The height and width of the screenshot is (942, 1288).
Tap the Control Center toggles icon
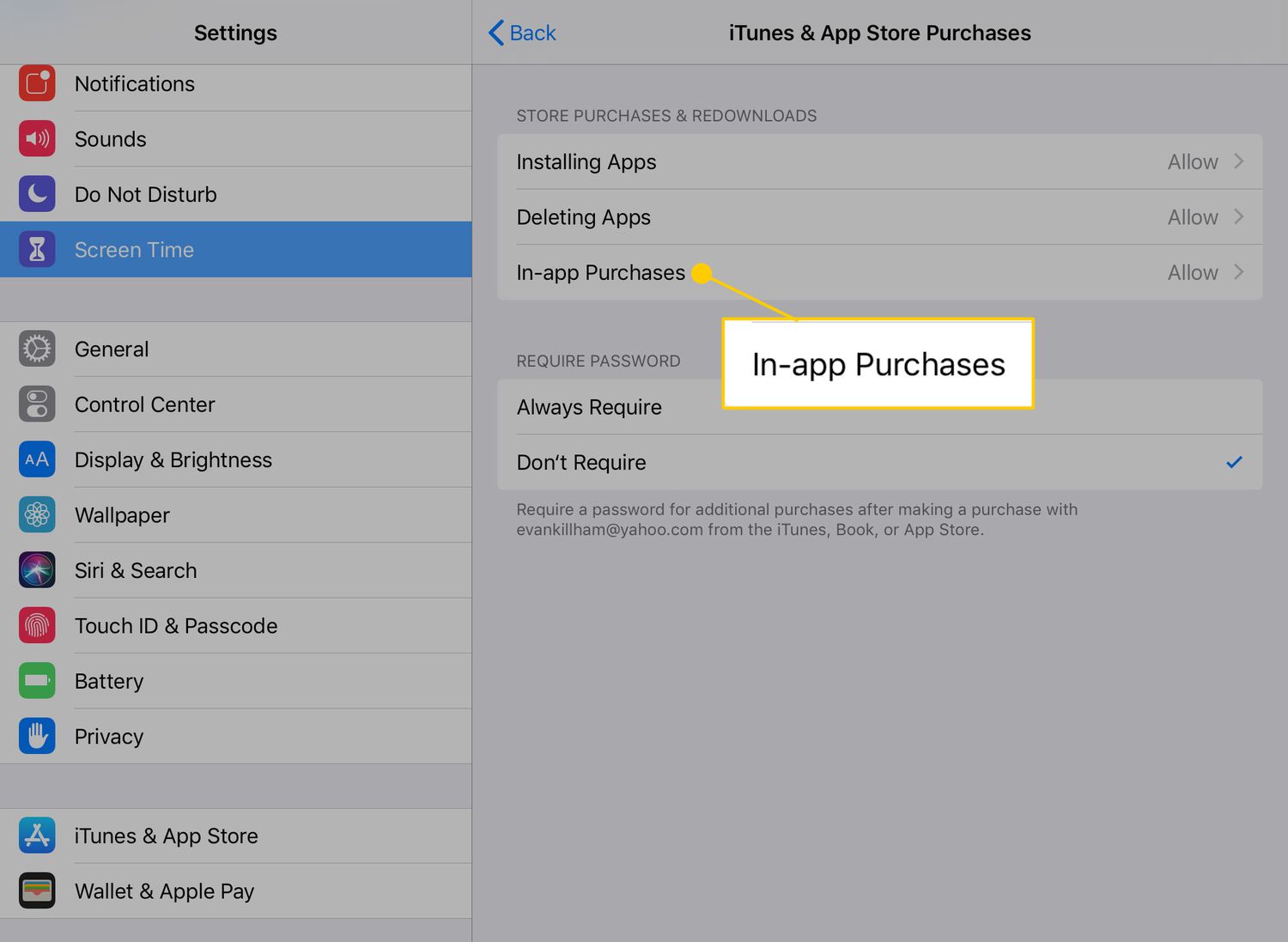click(37, 404)
